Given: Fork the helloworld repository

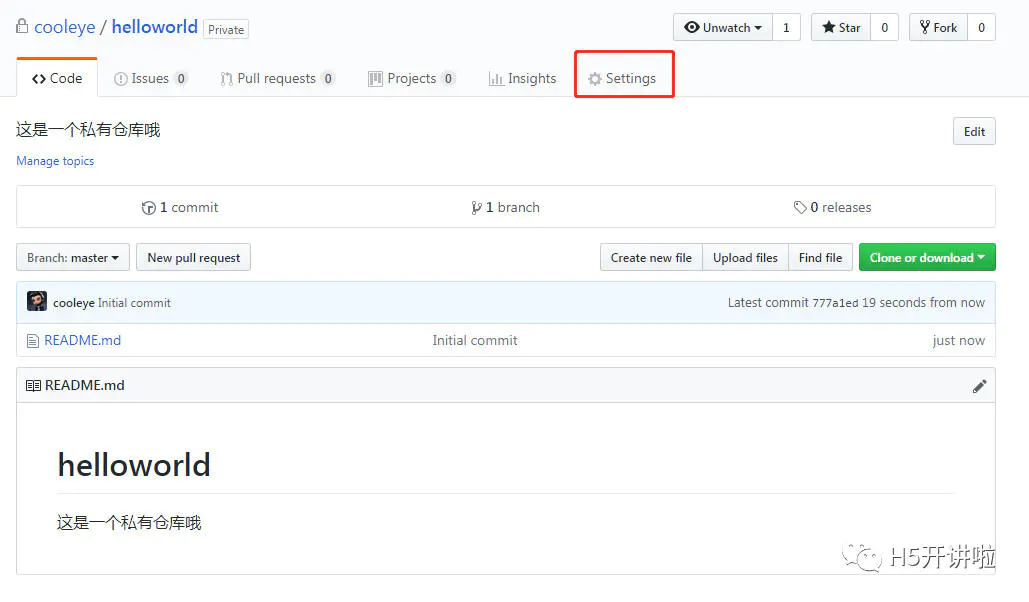Looking at the screenshot, I should [938, 28].
